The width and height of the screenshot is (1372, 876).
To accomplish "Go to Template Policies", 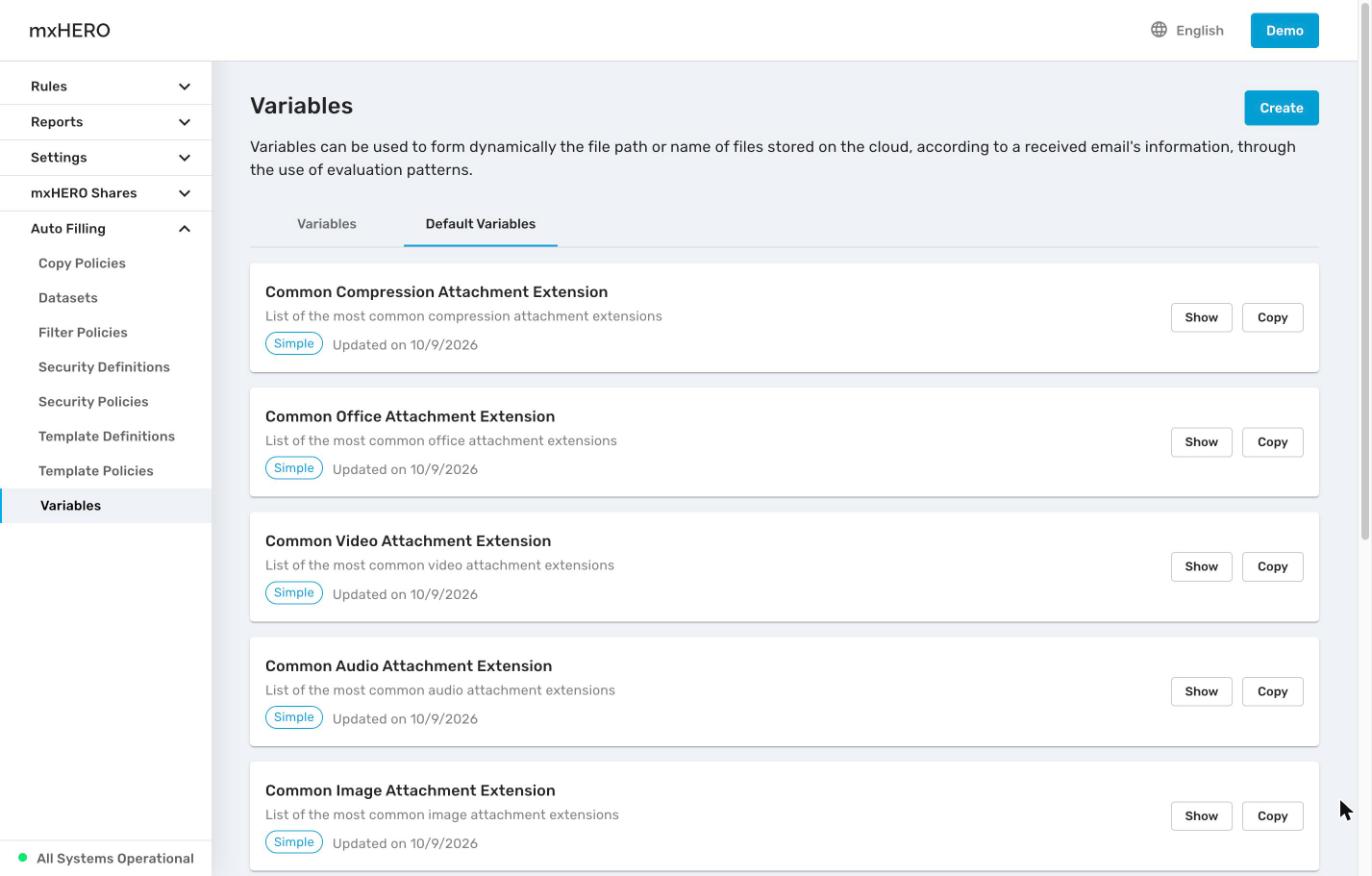I will tap(96, 471).
